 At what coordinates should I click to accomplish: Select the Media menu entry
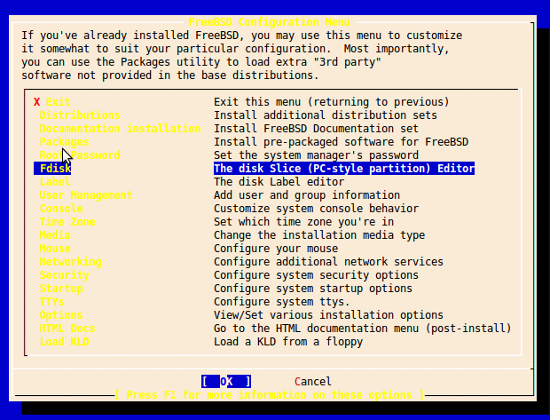coord(55,235)
